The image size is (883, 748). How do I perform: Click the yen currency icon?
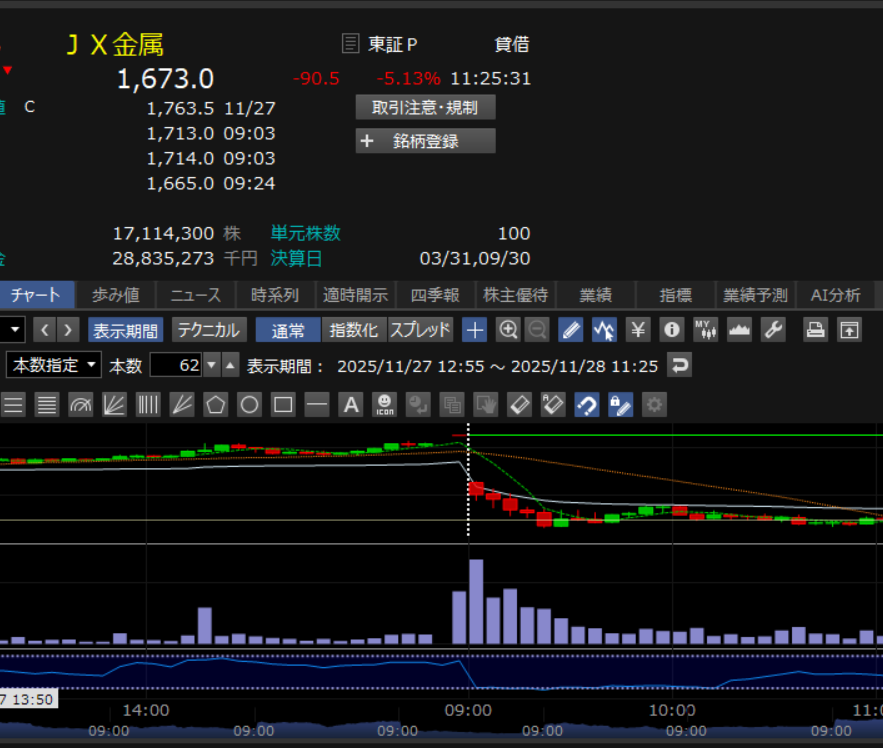(638, 330)
